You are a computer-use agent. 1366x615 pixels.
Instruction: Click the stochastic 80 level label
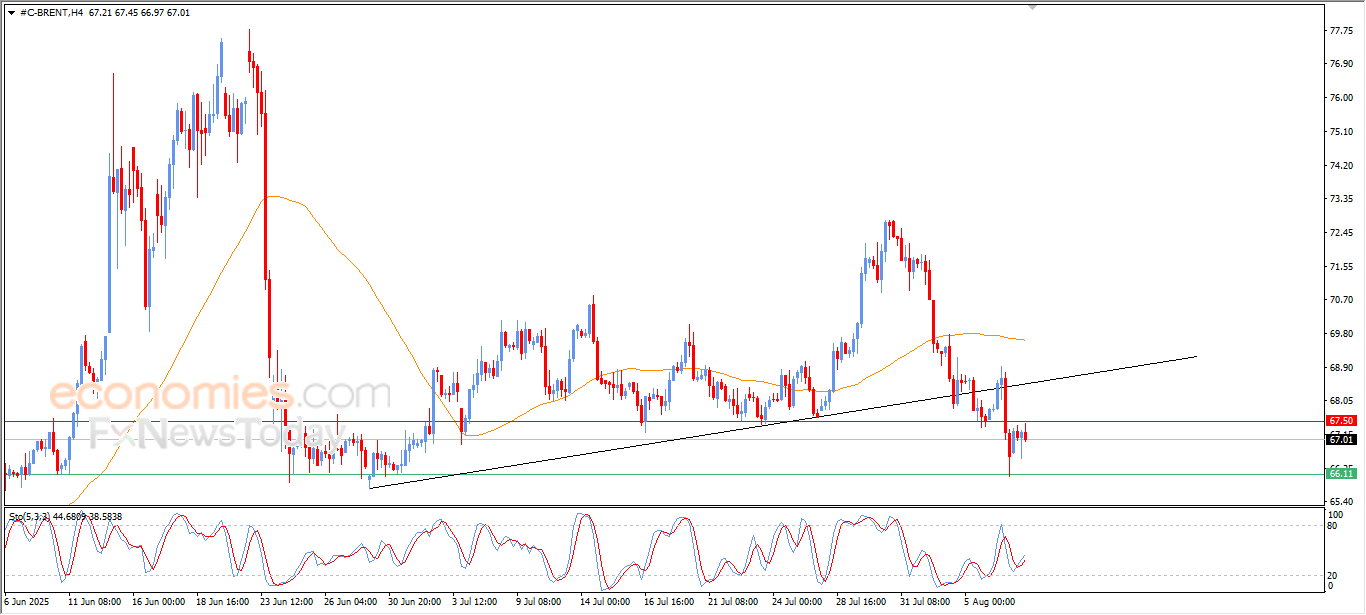pos(1334,525)
